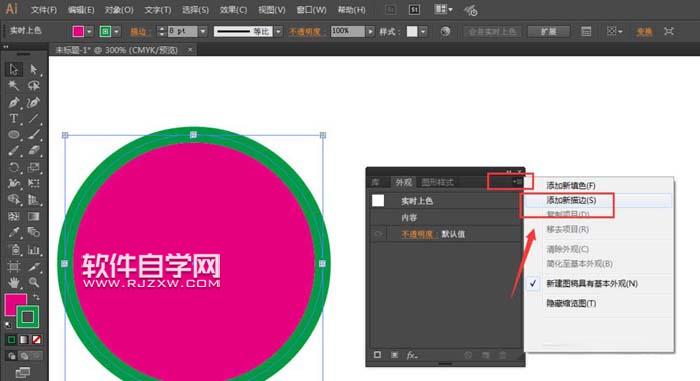Image resolution: width=700 pixels, height=381 pixels.
Task: Open the 窗口(W) menu
Action: click(x=311, y=9)
